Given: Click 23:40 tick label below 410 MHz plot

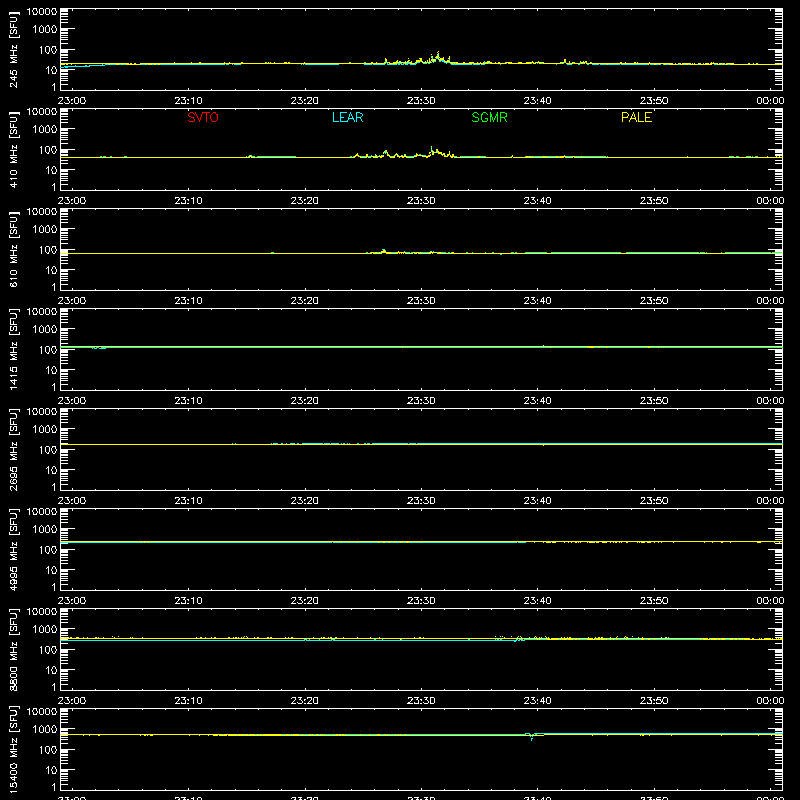Looking at the screenshot, I should point(537,201).
